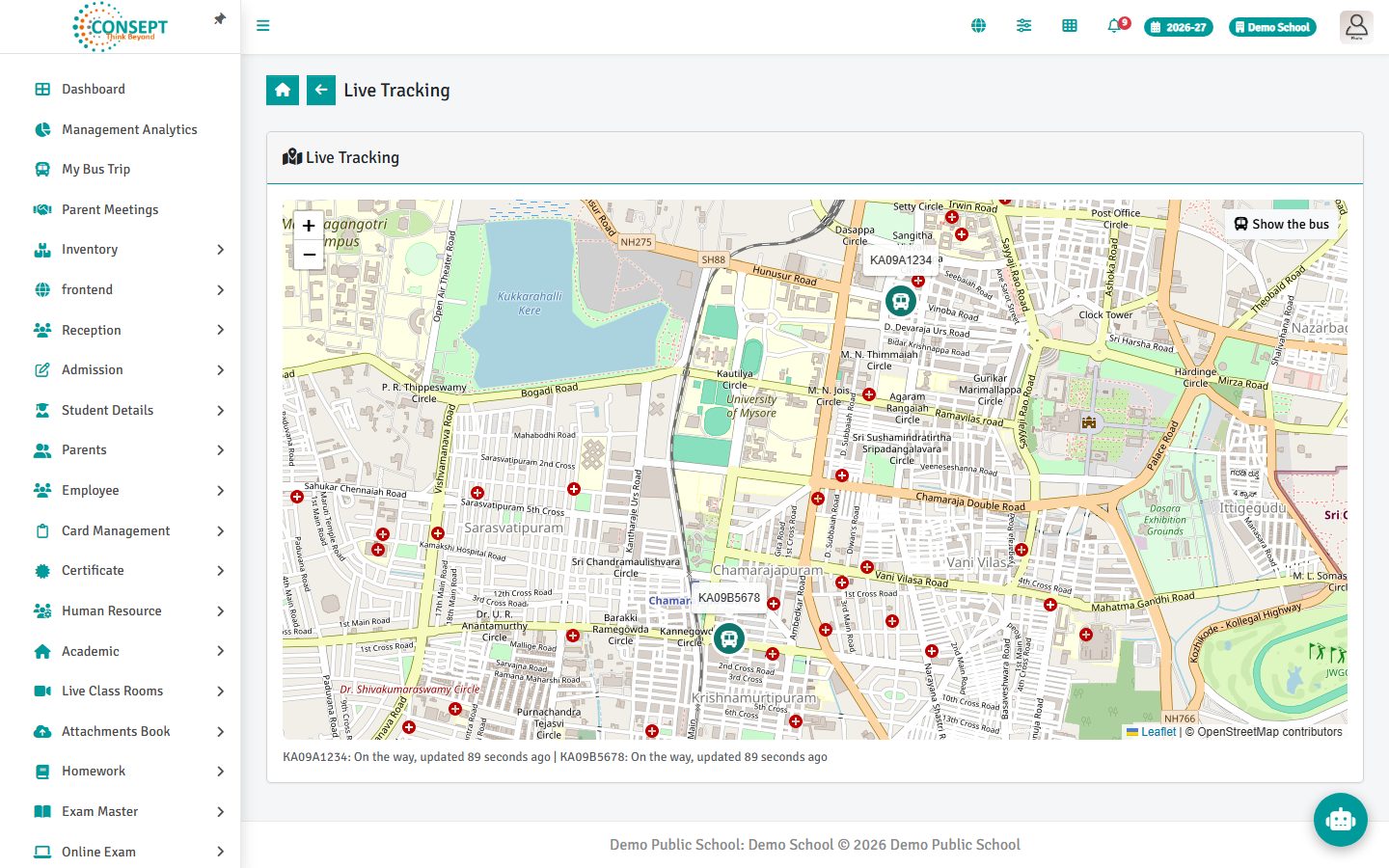Open the grid apps icon in header
Image resolution: width=1389 pixels, height=868 pixels.
pyautogui.click(x=1069, y=26)
